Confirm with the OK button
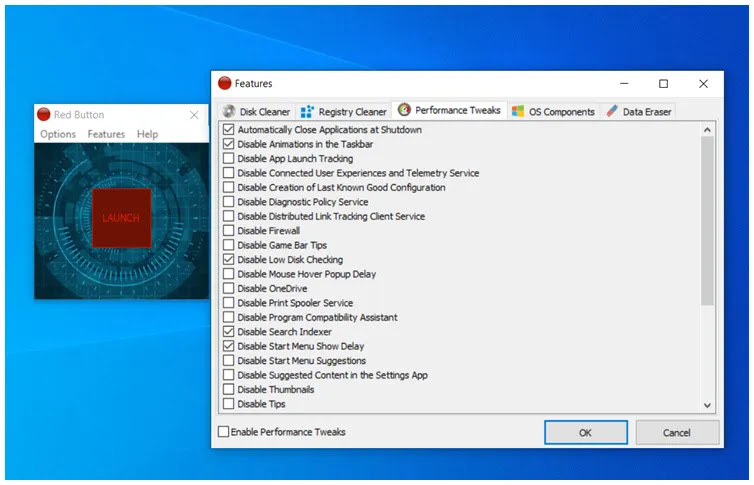Image resolution: width=754 pixels, height=485 pixels. click(586, 433)
